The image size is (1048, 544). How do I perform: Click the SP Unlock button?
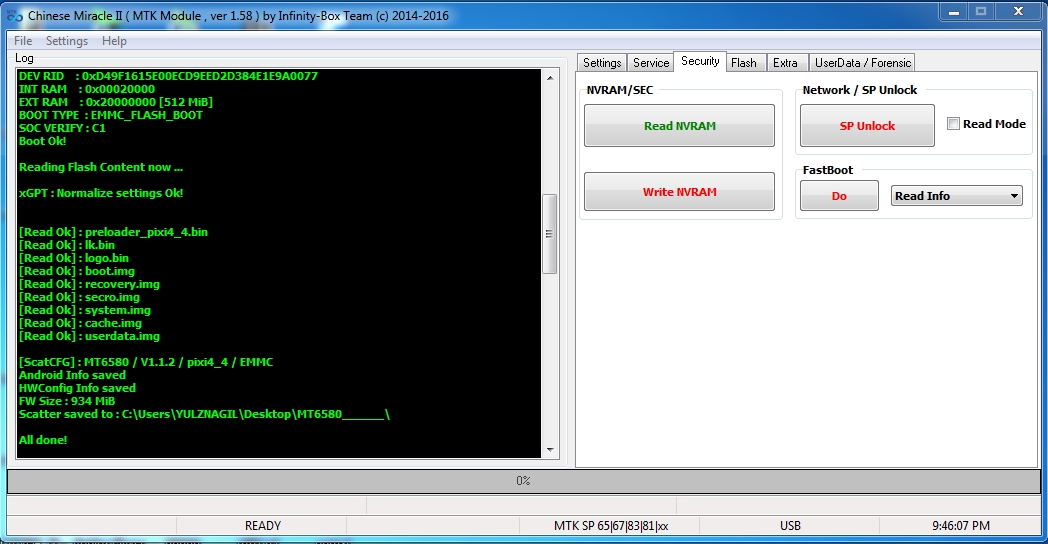coord(867,126)
